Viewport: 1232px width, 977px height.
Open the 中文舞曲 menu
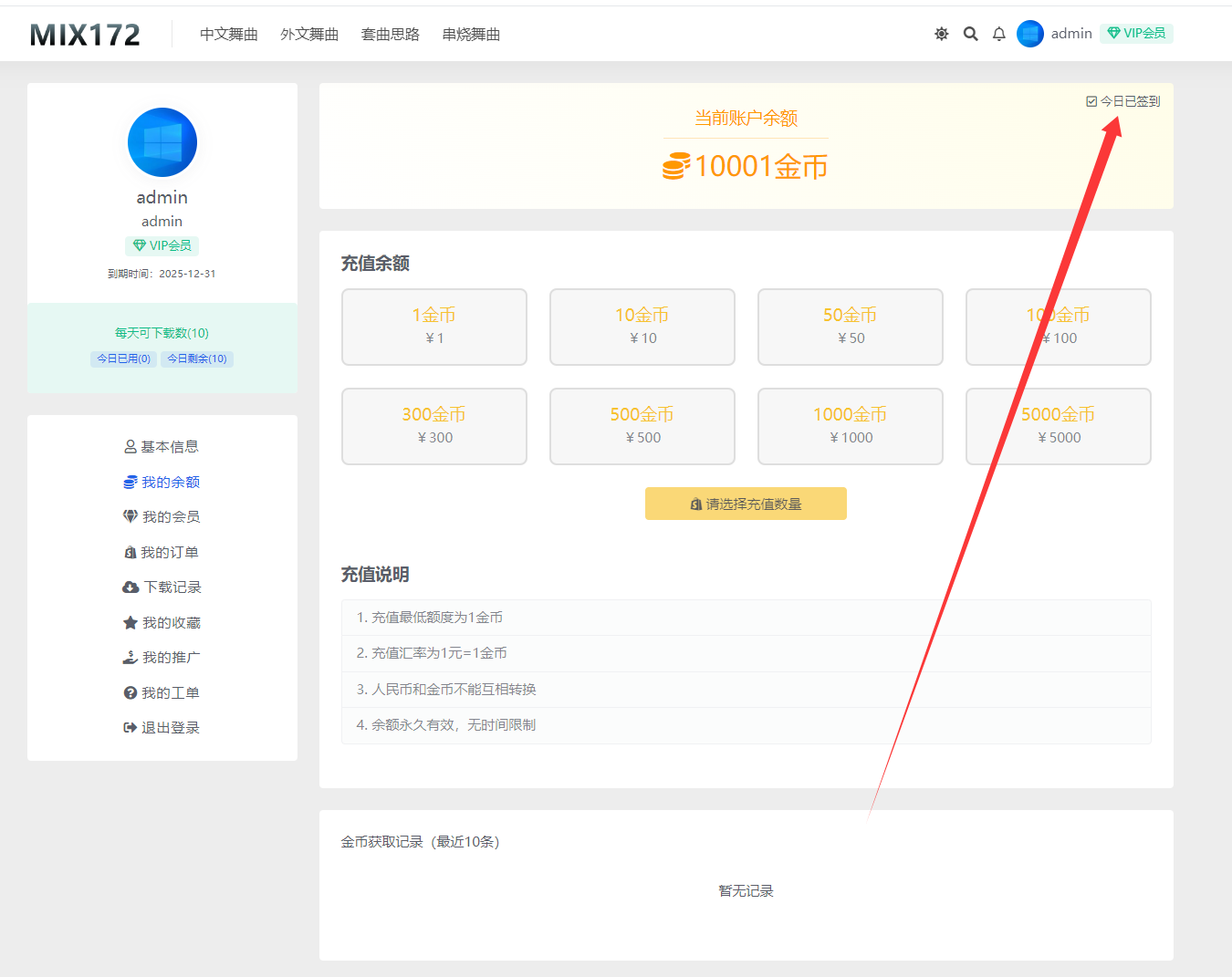click(x=229, y=35)
